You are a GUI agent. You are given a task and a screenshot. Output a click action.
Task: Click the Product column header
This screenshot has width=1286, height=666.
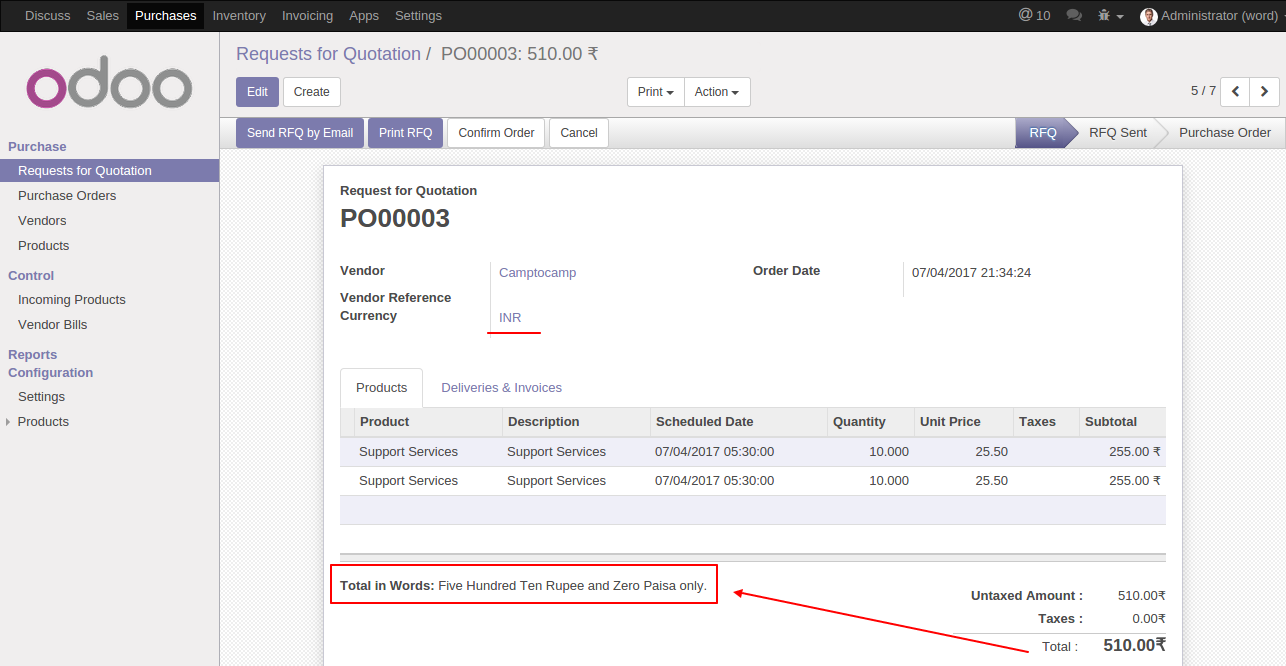(428, 422)
